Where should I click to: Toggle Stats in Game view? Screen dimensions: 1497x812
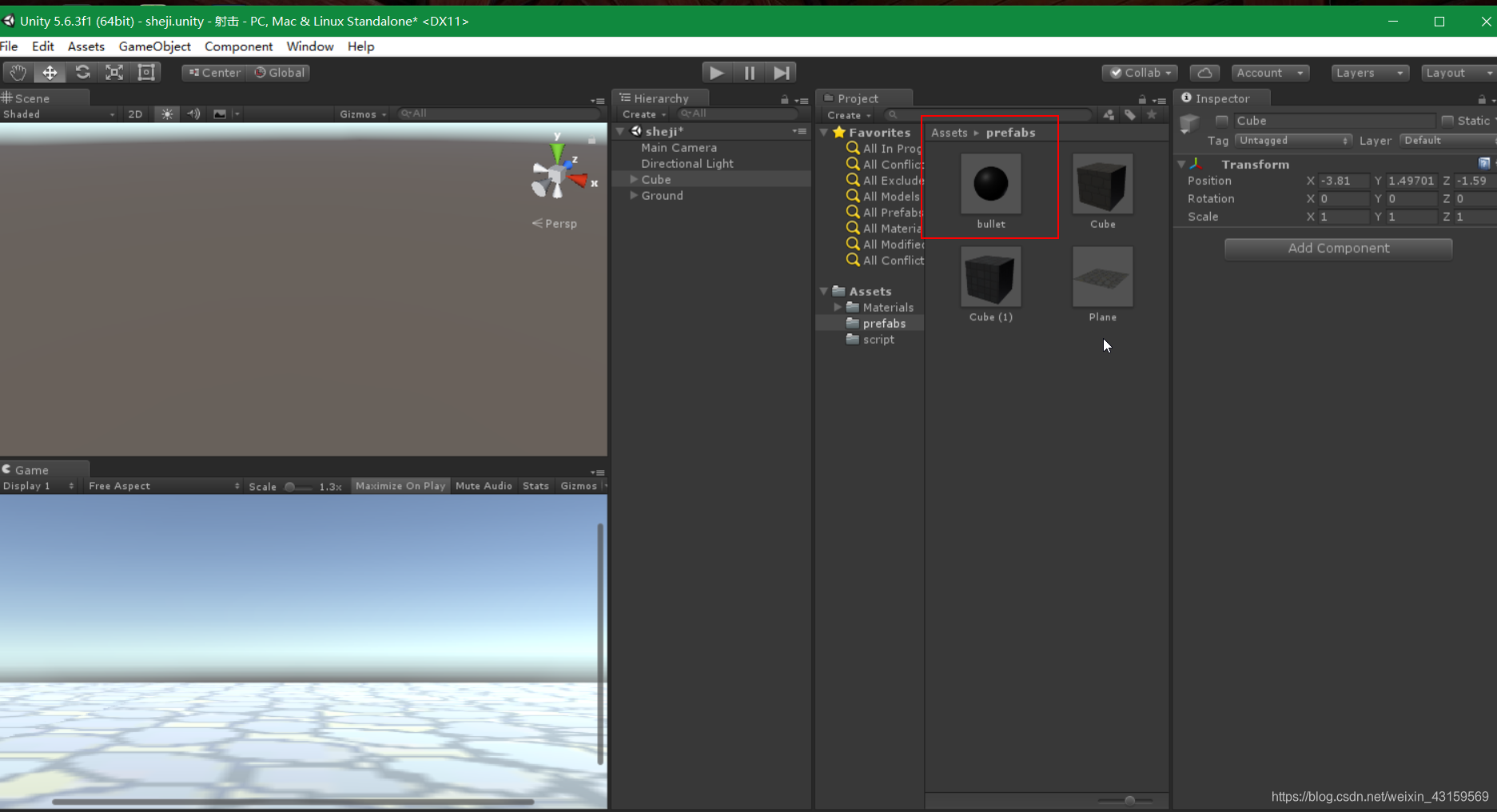pos(535,486)
